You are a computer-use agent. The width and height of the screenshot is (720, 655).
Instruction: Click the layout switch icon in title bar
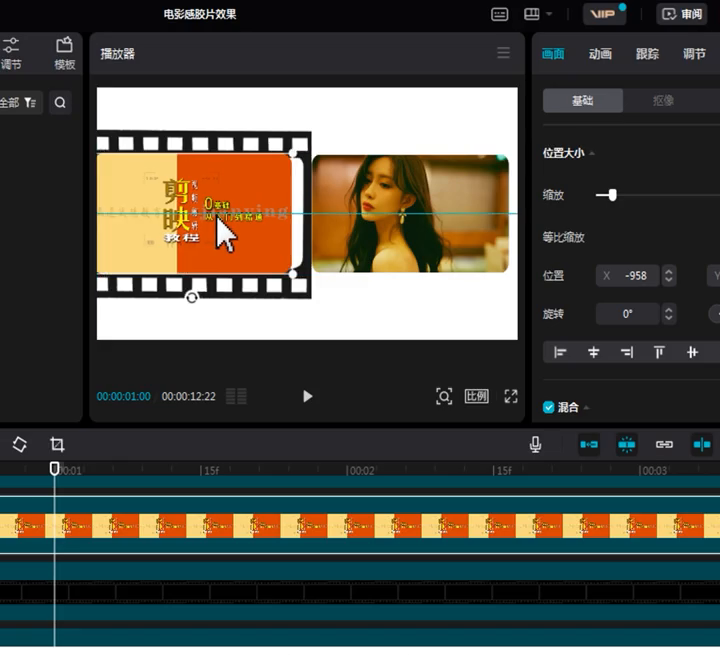click(x=532, y=14)
